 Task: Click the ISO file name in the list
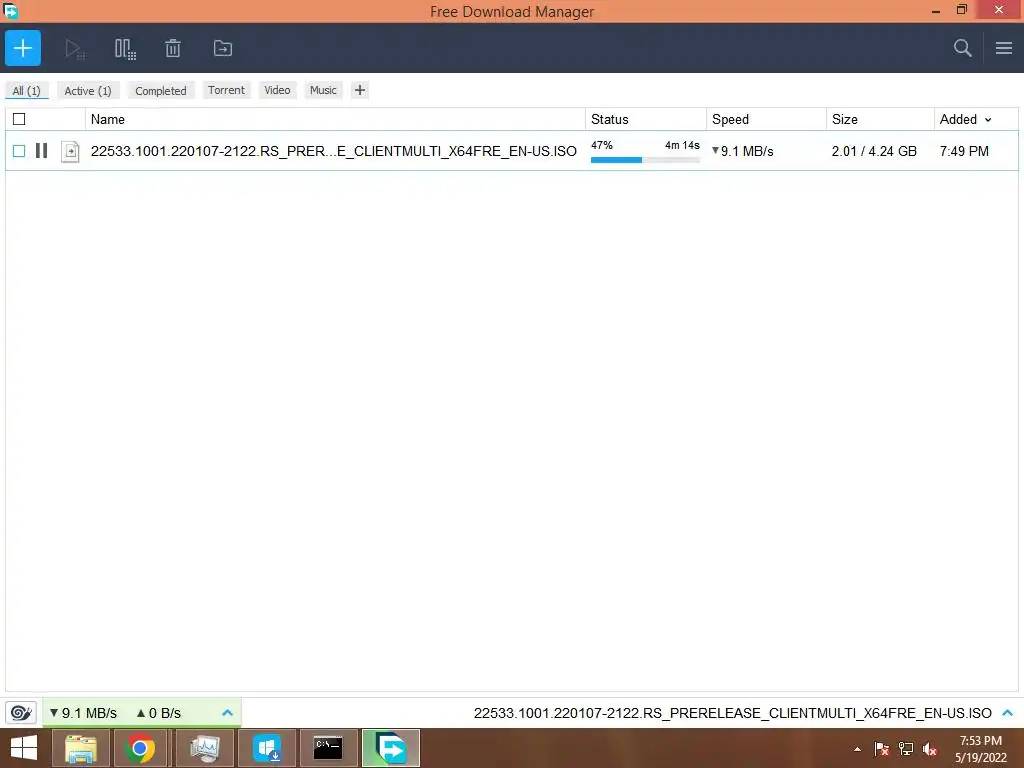point(334,152)
